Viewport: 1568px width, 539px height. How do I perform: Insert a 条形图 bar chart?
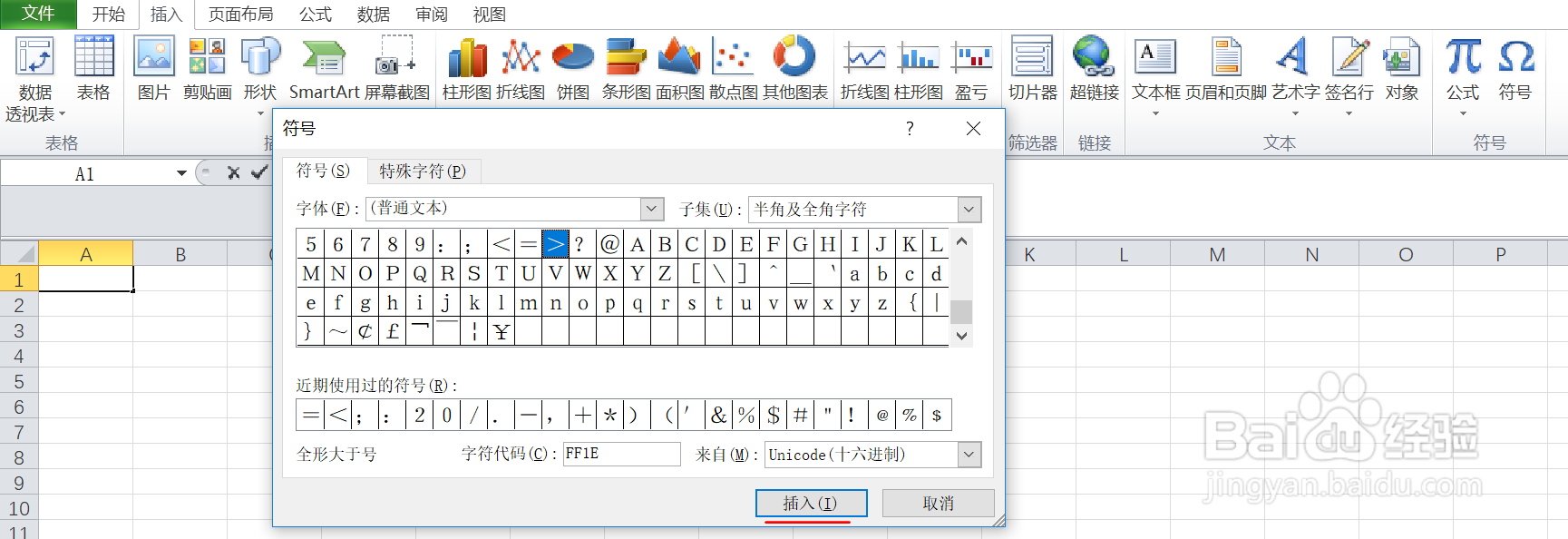(627, 69)
